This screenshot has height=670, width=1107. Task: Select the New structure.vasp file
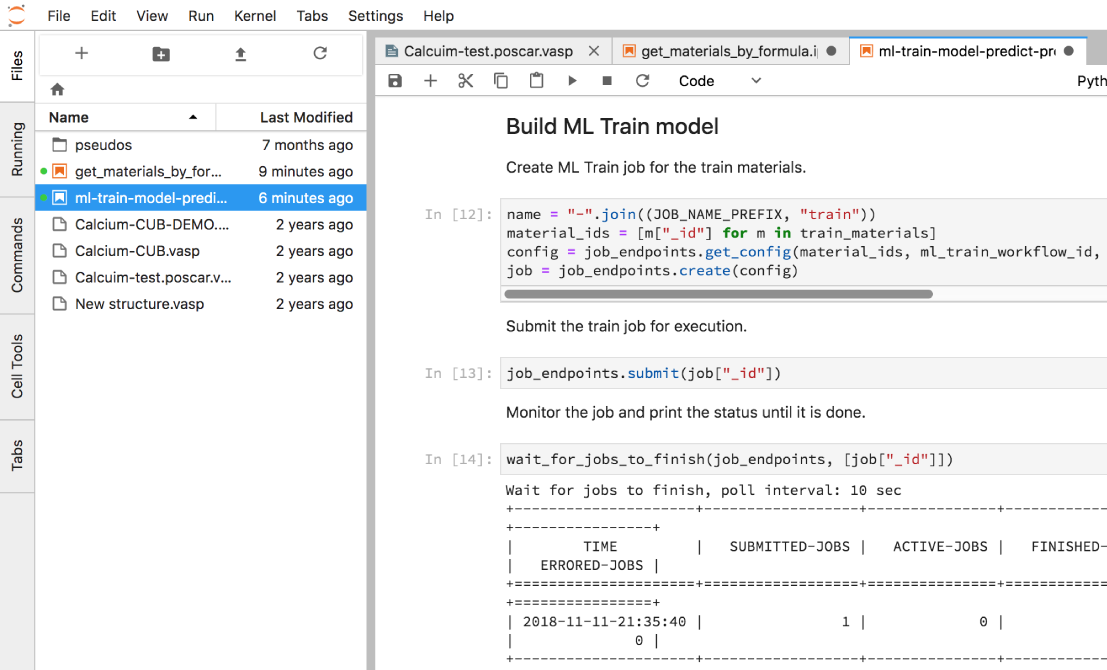[x=201, y=304]
